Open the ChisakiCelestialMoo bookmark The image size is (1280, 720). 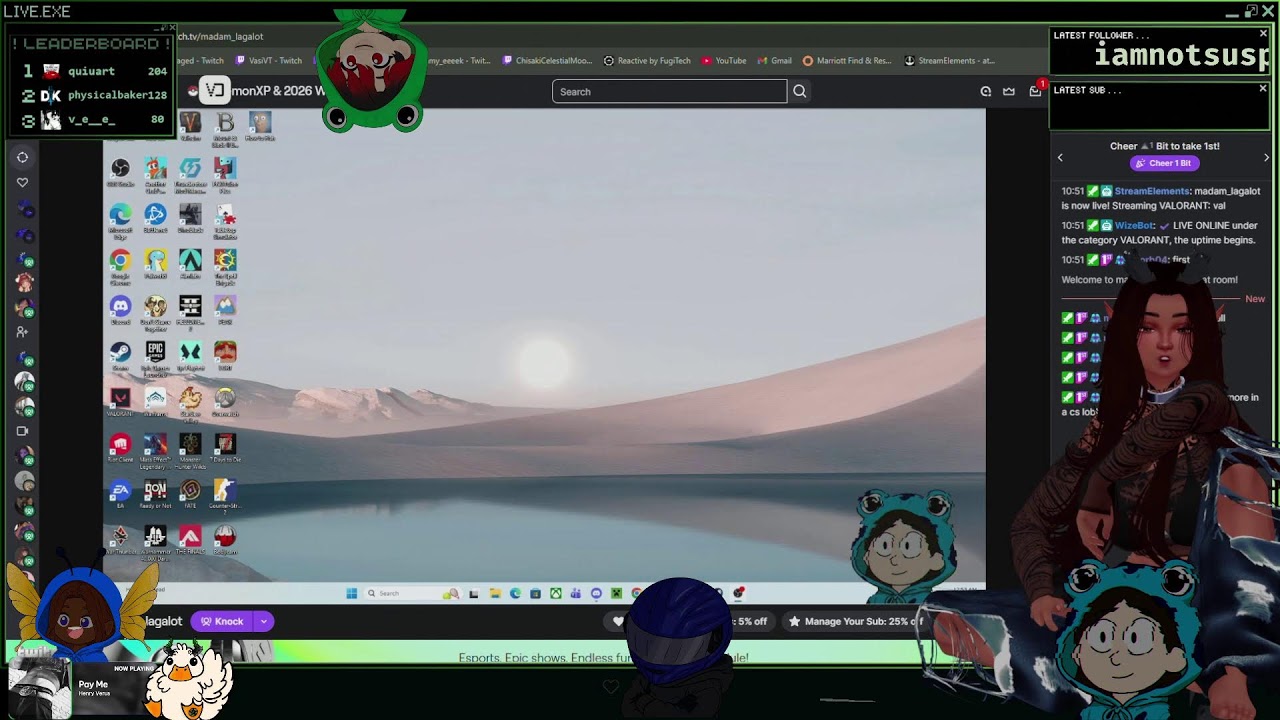547,60
